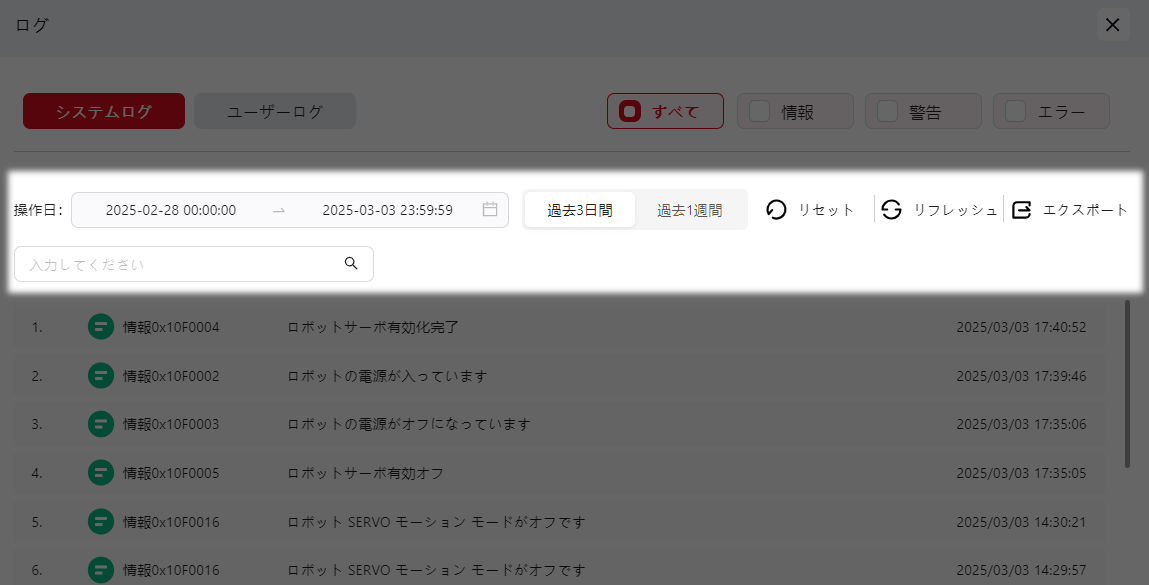Open the start date 2025-02-28 picker
Image resolution: width=1149 pixels, height=585 pixels.
(x=171, y=210)
